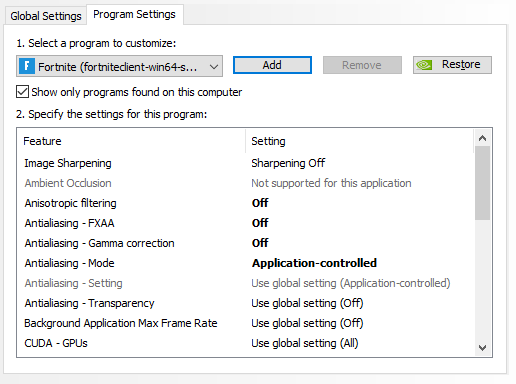Open the Fortnite program selection dropdown
This screenshot has width=516, height=384.
[119, 66]
